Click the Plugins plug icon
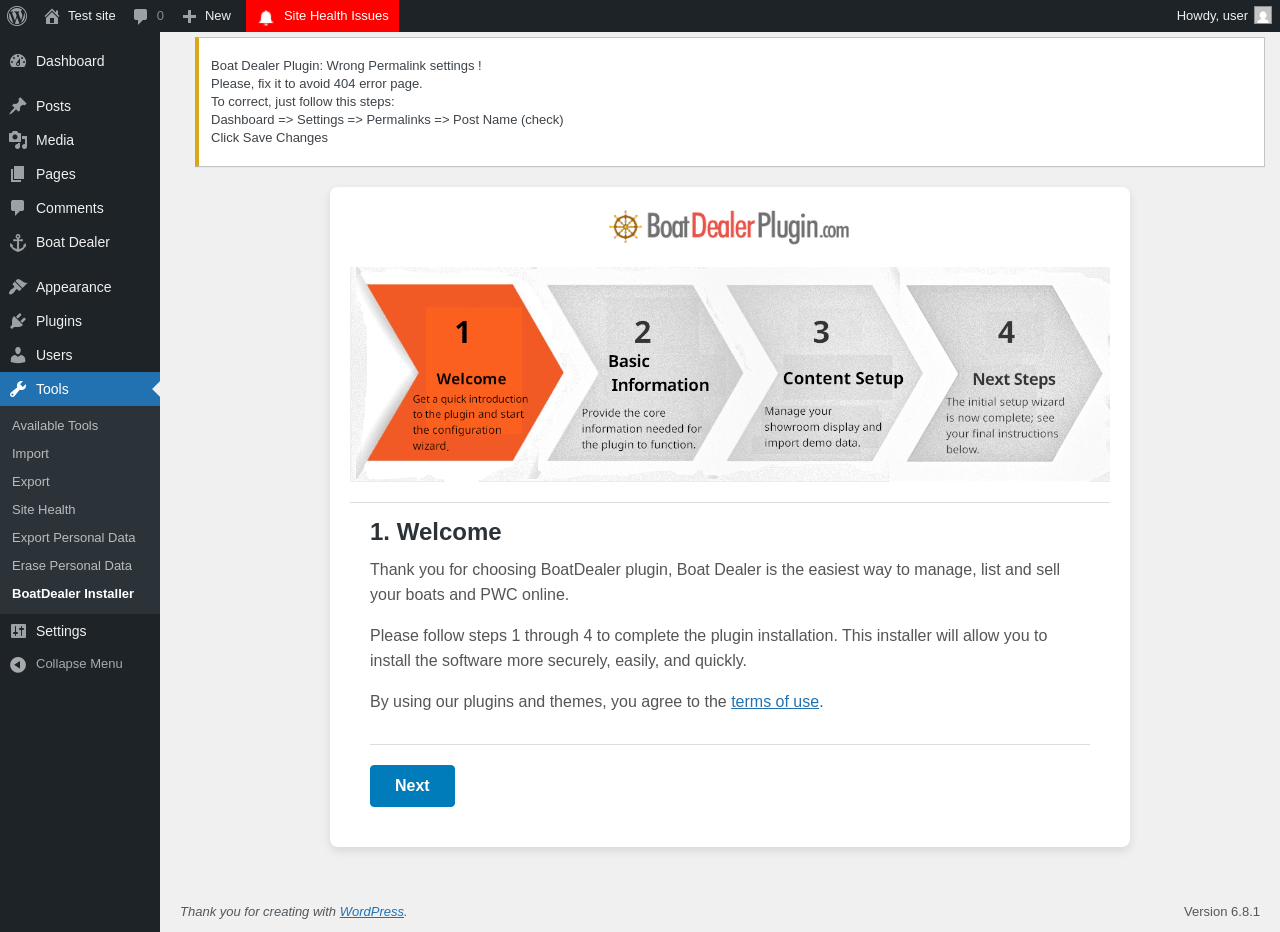The width and height of the screenshot is (1280, 932). [18, 321]
